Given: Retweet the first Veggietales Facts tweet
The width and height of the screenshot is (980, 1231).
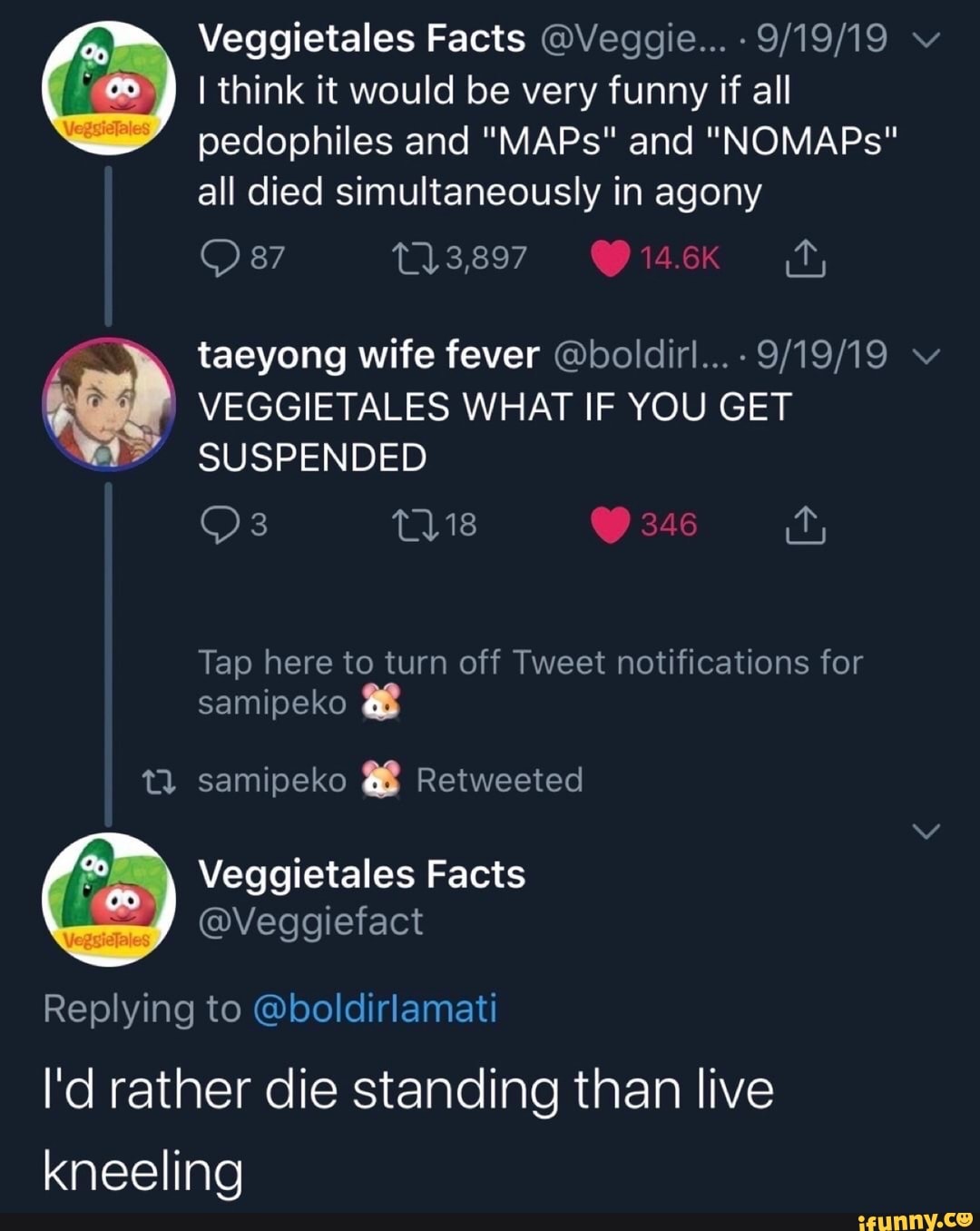Looking at the screenshot, I should coord(413,259).
